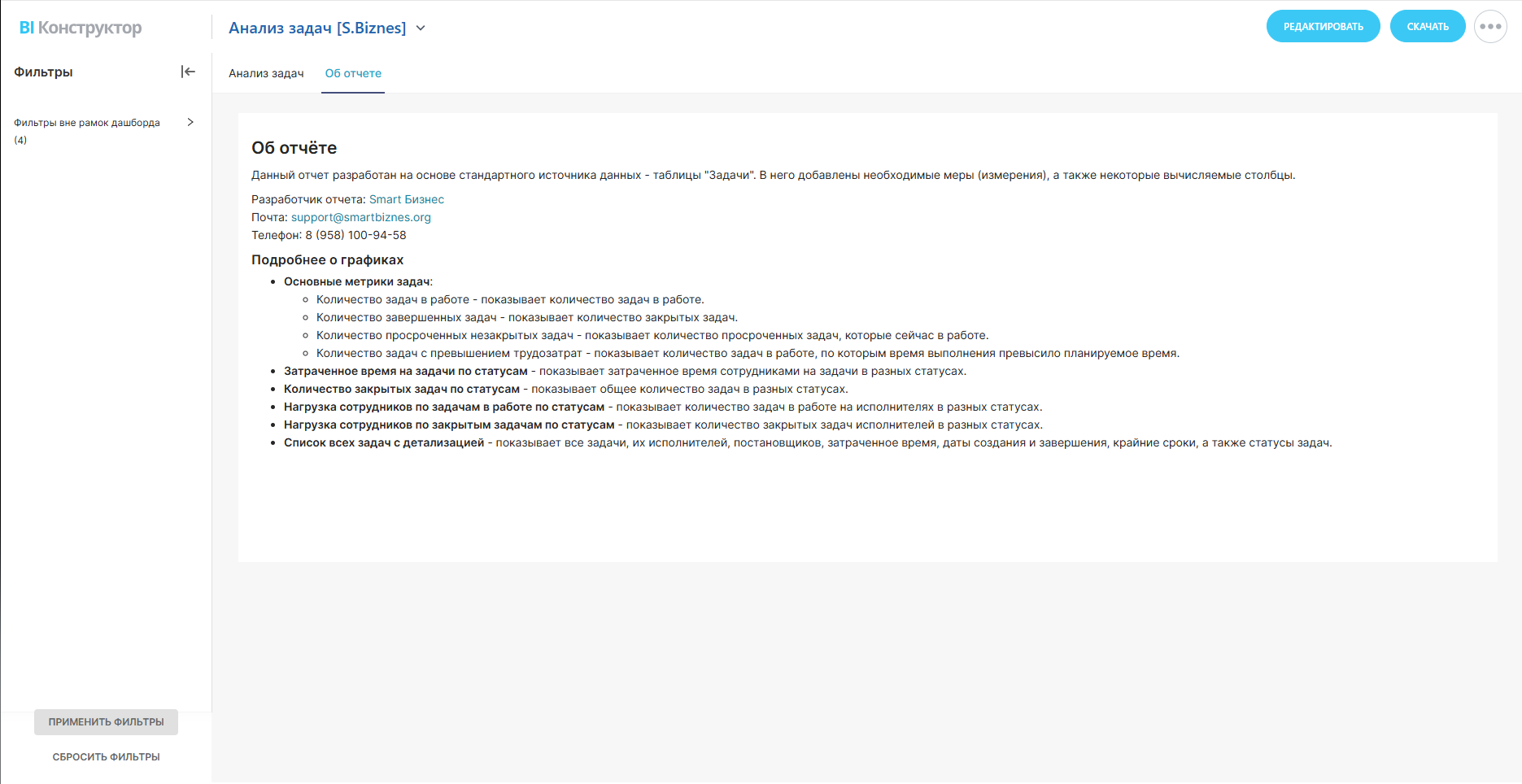Open the chevron next to report title
Viewport: 1522px width, 784px height.
421,28
